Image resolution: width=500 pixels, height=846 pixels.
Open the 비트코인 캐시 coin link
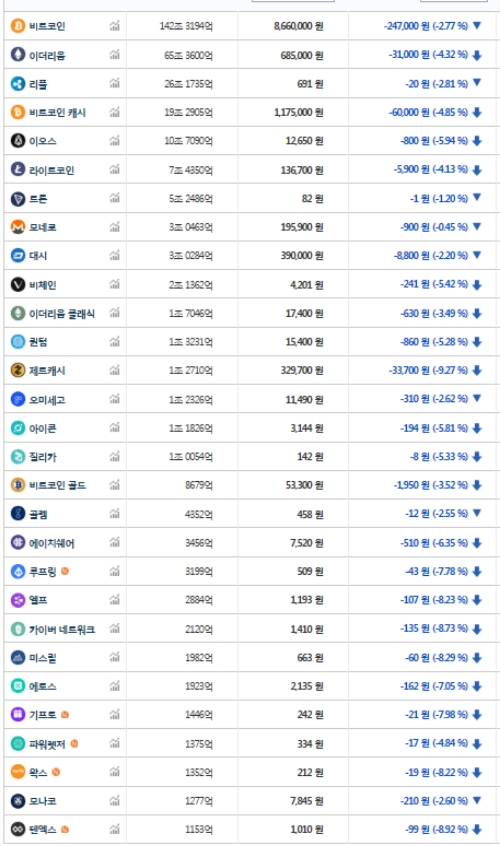[57, 112]
